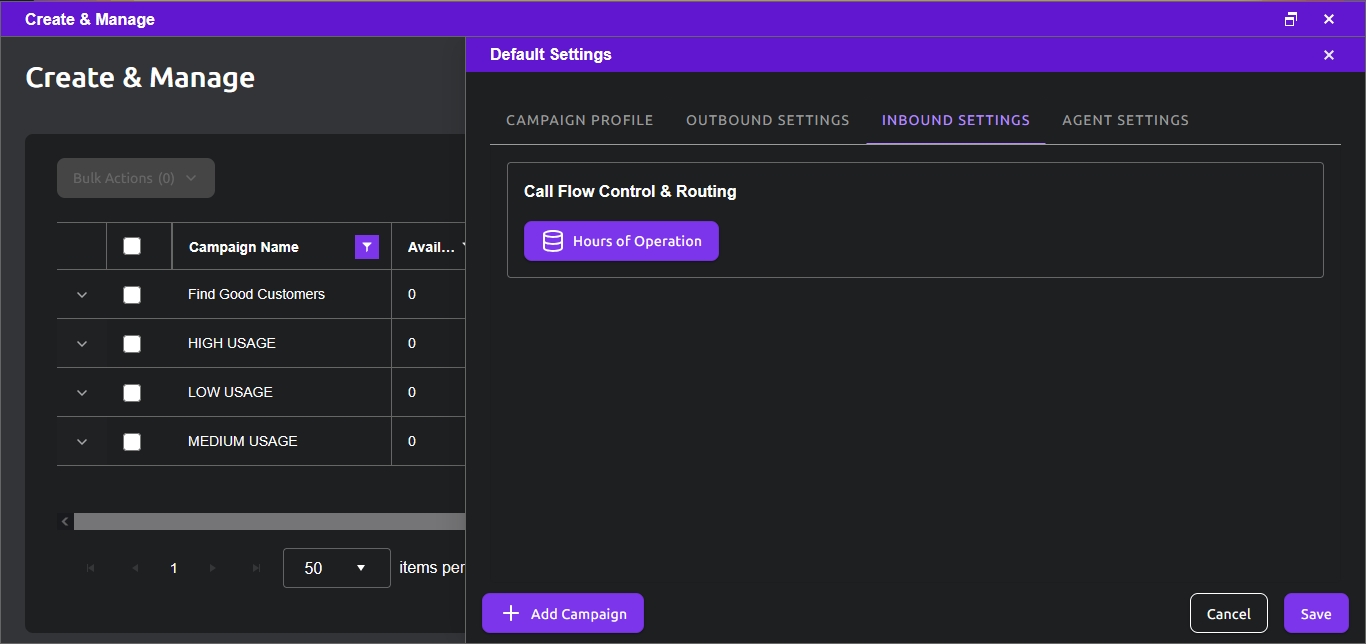The height and width of the screenshot is (644, 1366).
Task: Go to next page of campaign list
Action: [213, 568]
